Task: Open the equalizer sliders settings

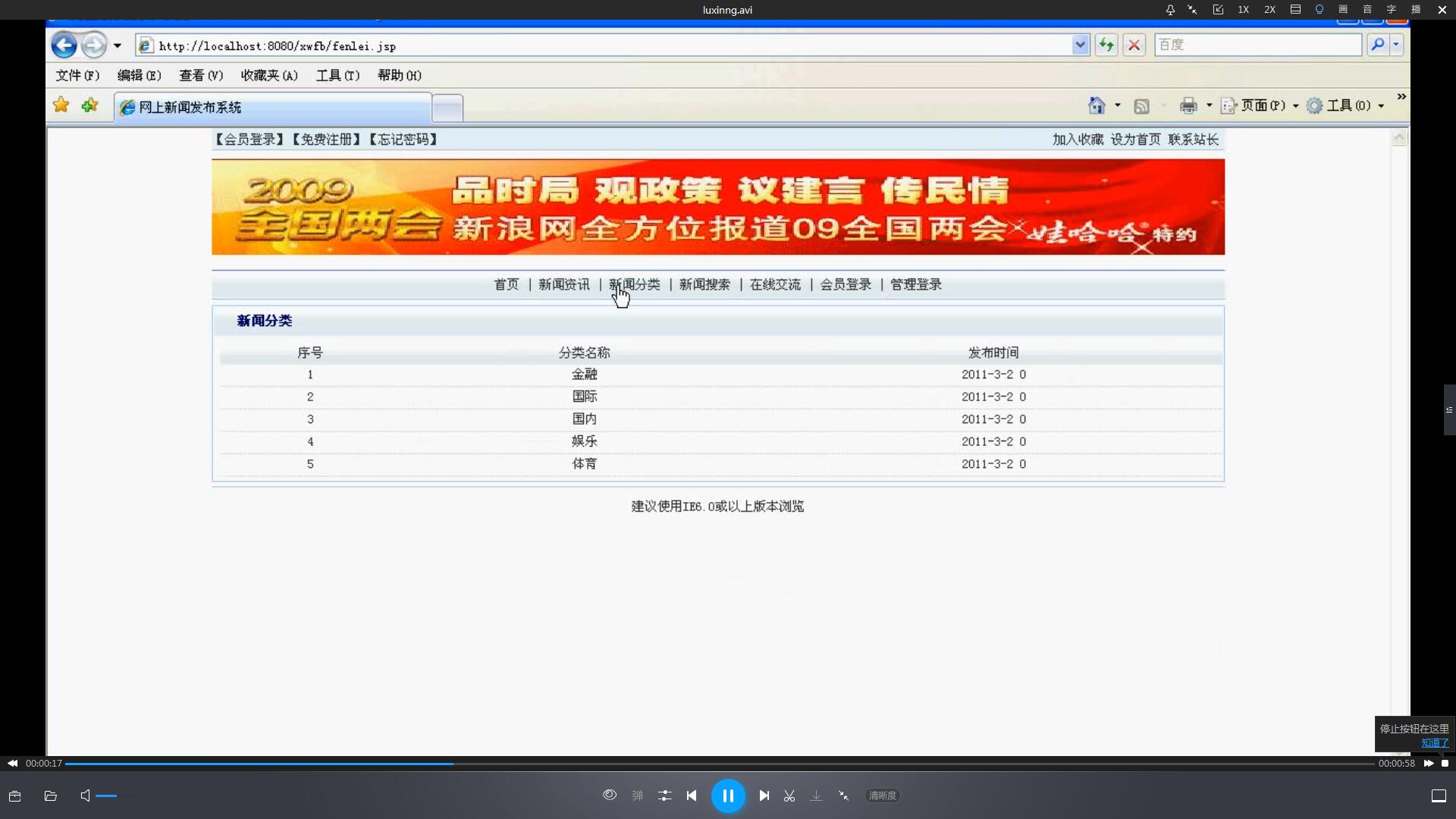Action: pos(665,795)
